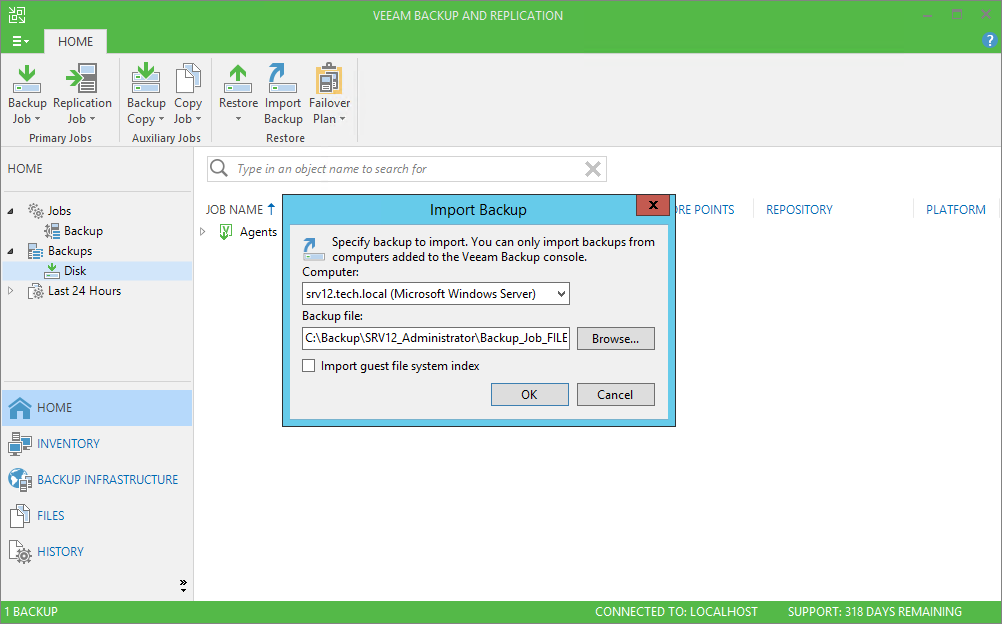Click Browse to choose backup file
Viewport: 1002px width, 624px height.
point(615,339)
